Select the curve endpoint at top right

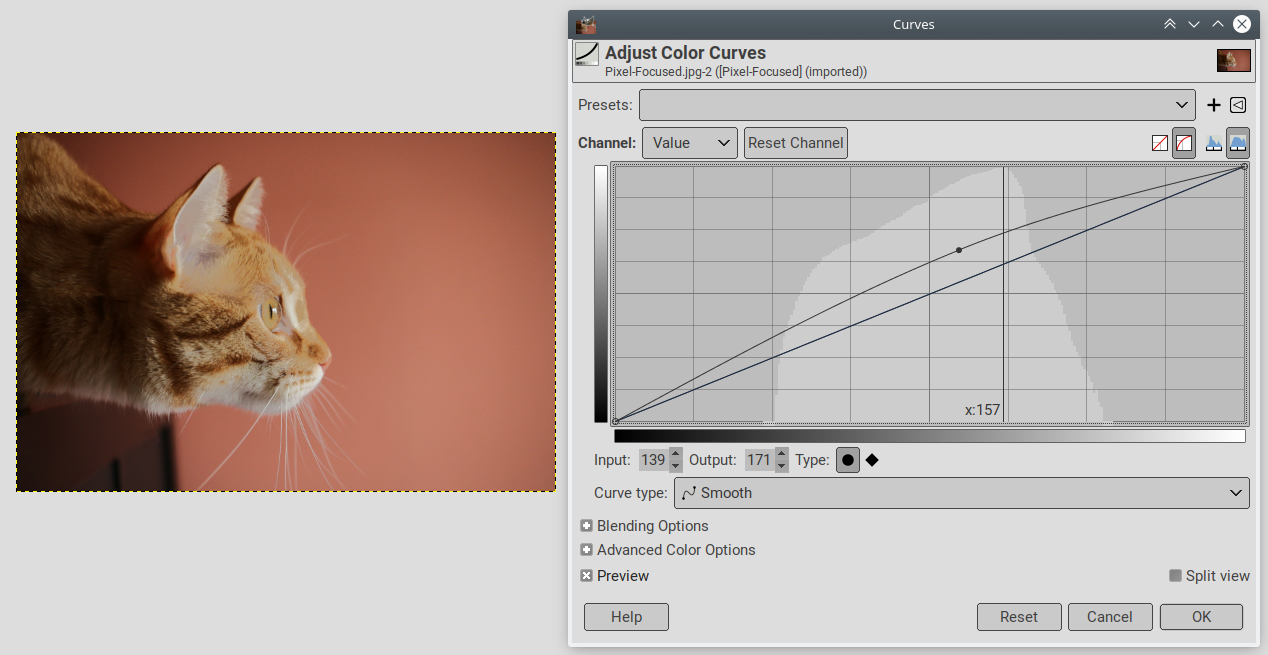click(1244, 166)
